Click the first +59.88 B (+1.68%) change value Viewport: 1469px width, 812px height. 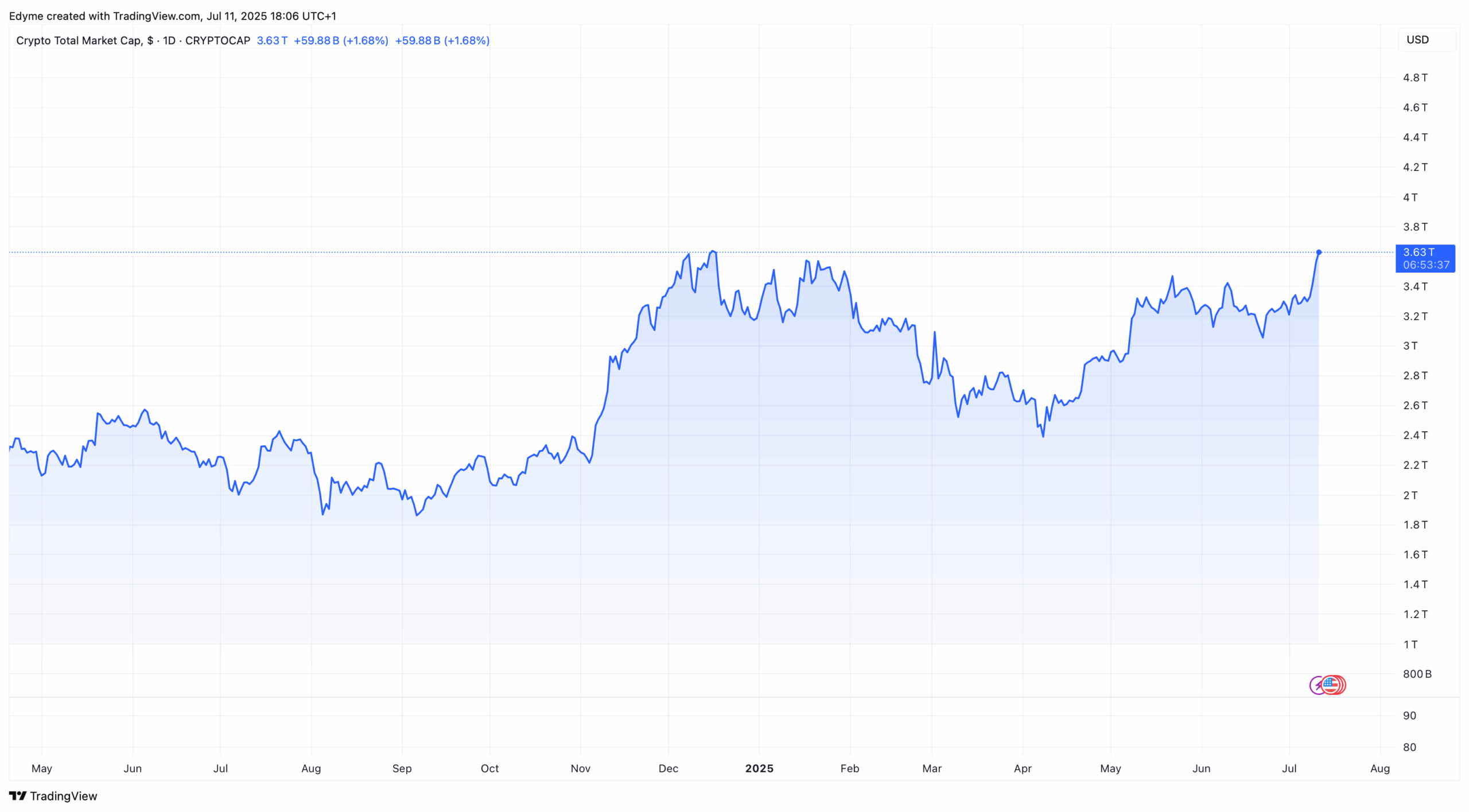[341, 40]
